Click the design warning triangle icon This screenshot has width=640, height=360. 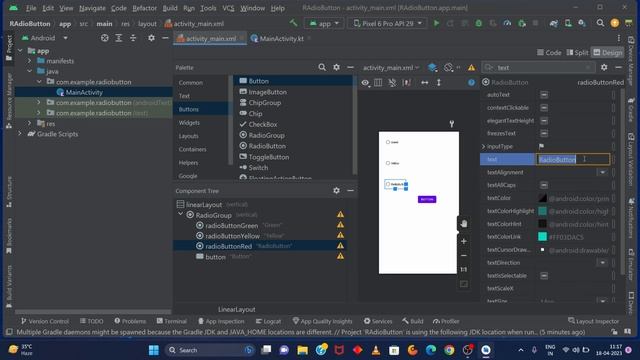click(471, 67)
